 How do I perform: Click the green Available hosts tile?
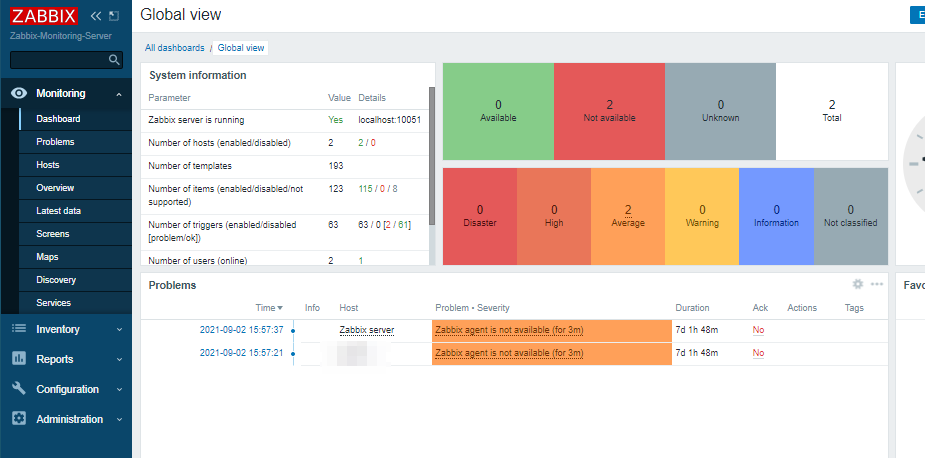pyautogui.click(x=498, y=112)
